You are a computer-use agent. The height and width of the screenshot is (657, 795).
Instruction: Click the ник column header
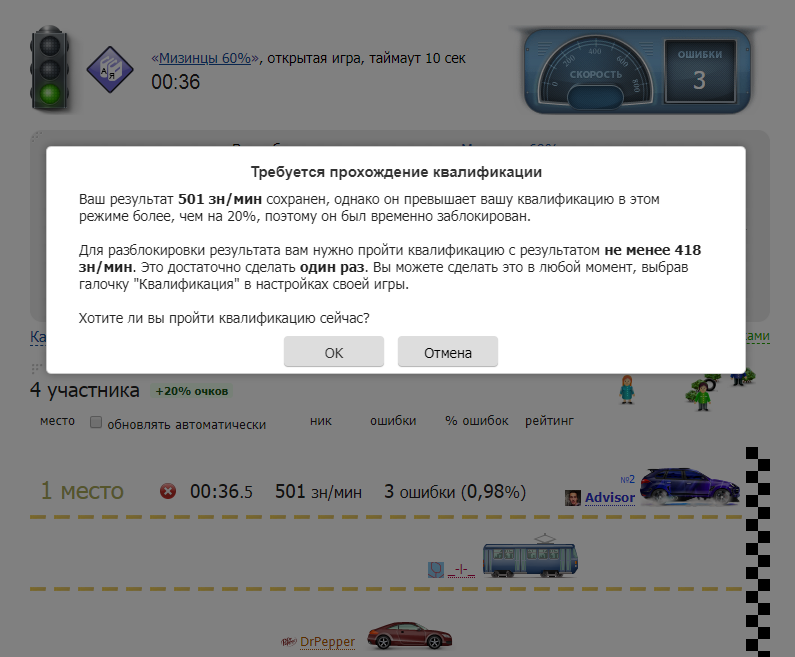click(x=321, y=421)
